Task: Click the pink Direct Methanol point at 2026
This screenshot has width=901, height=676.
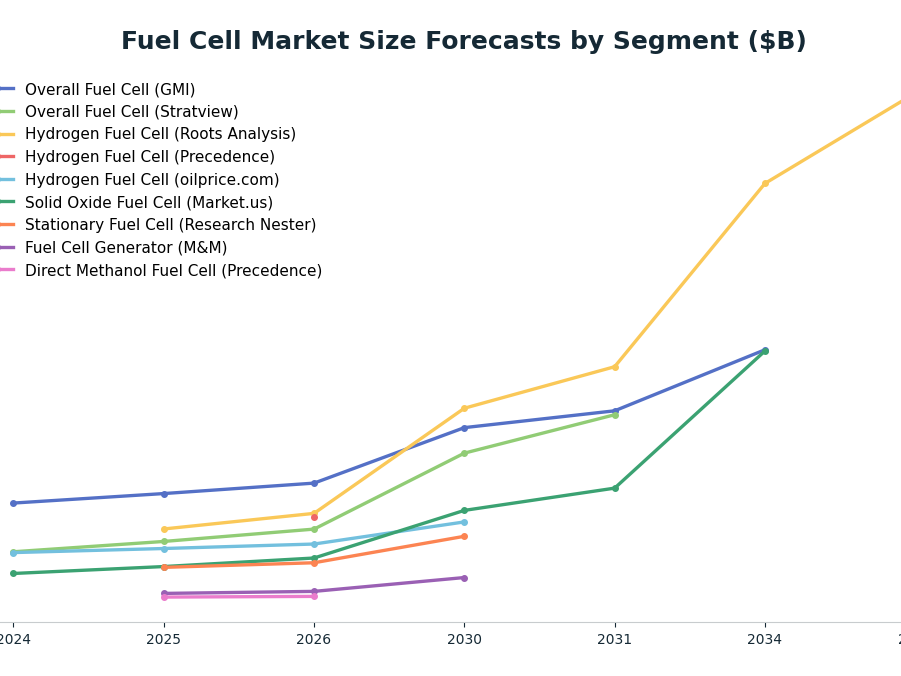Action: (314, 596)
